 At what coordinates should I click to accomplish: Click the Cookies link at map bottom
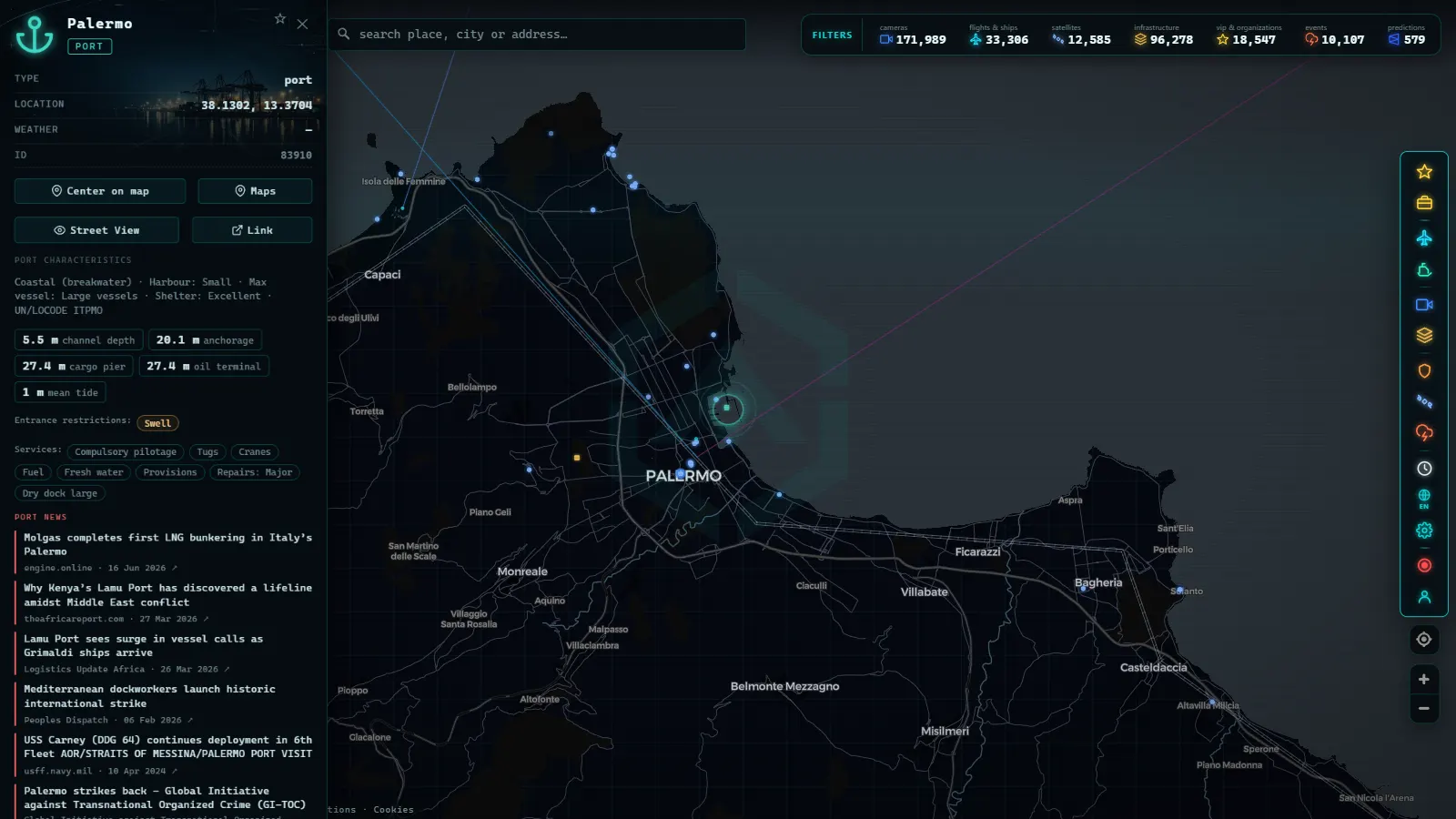click(393, 810)
